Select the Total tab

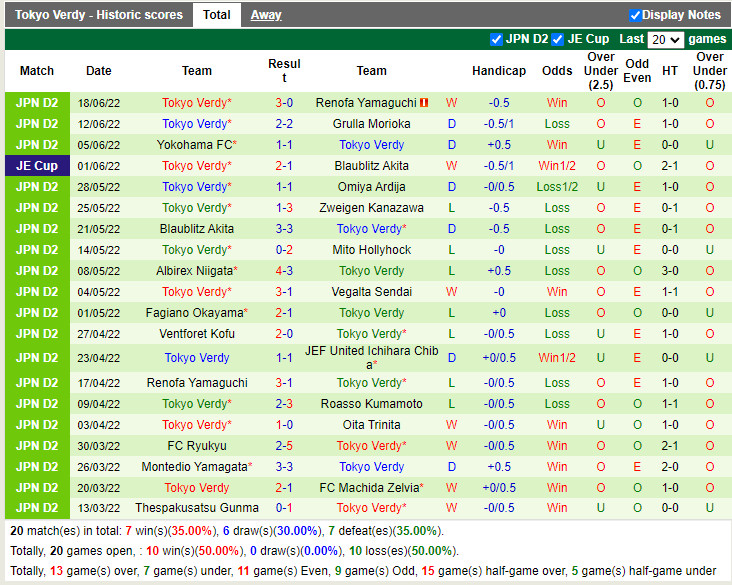coord(216,15)
